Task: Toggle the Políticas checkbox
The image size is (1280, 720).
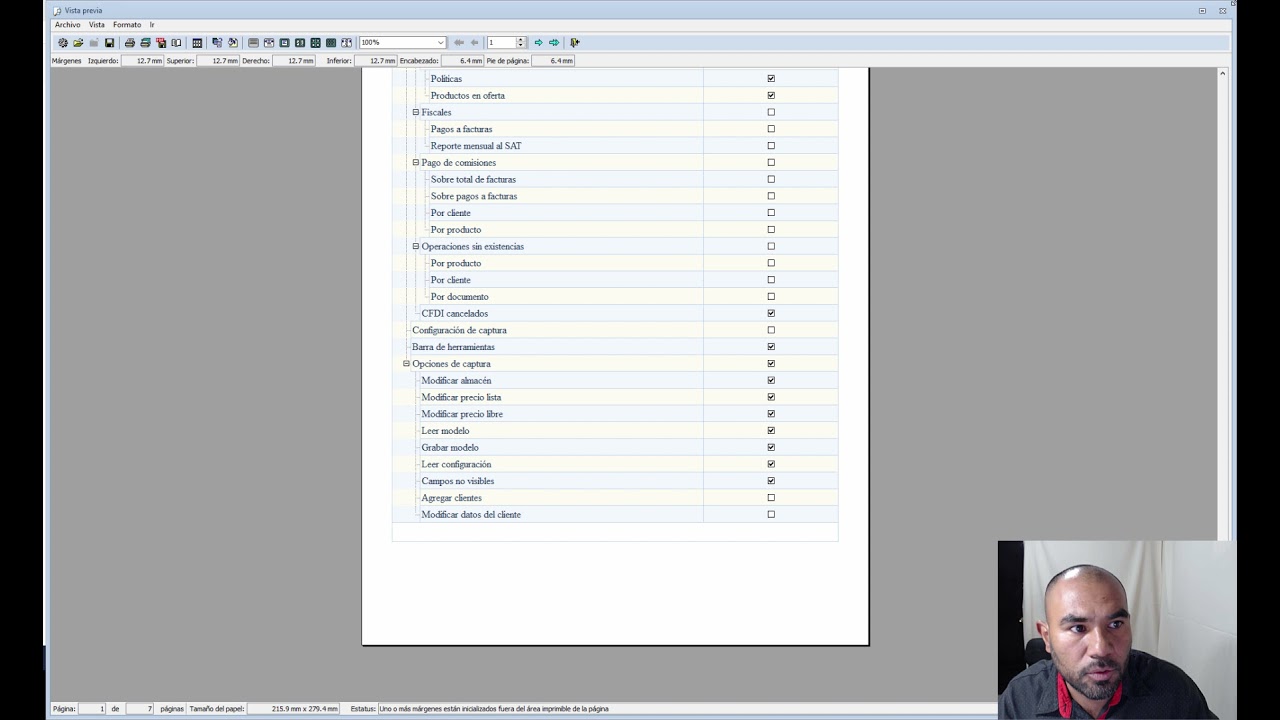Action: click(771, 78)
